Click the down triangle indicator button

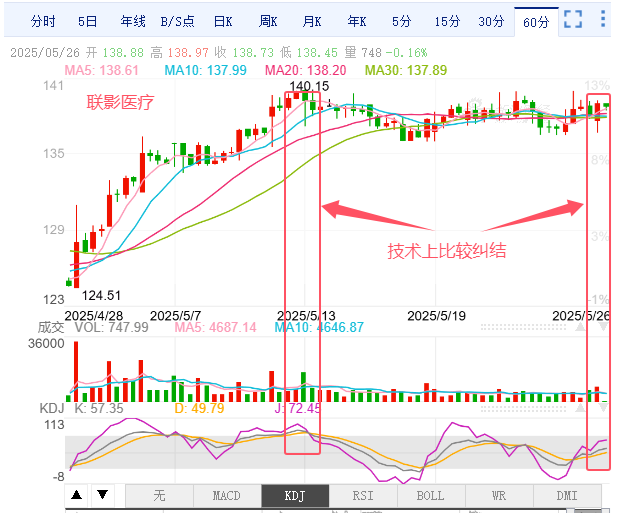(x=103, y=495)
